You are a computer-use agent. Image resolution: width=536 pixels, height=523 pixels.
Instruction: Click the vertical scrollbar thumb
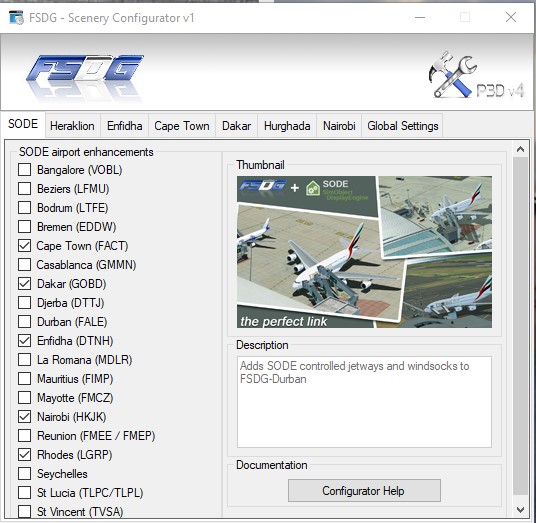[520, 326]
